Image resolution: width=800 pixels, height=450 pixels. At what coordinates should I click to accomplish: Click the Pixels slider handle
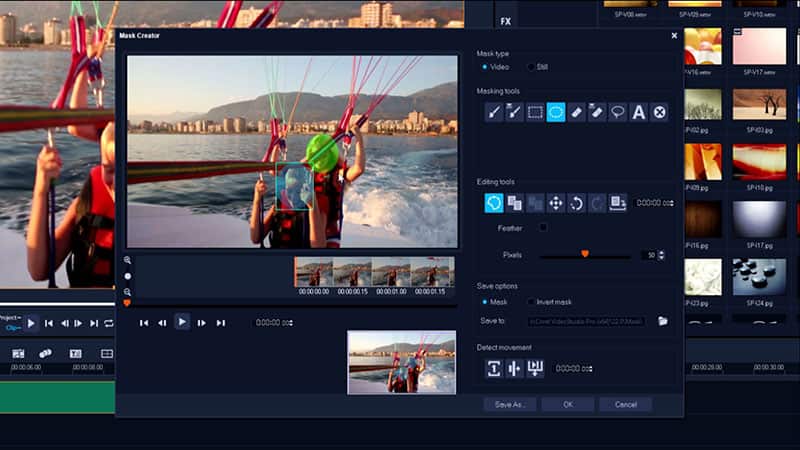[x=585, y=254]
